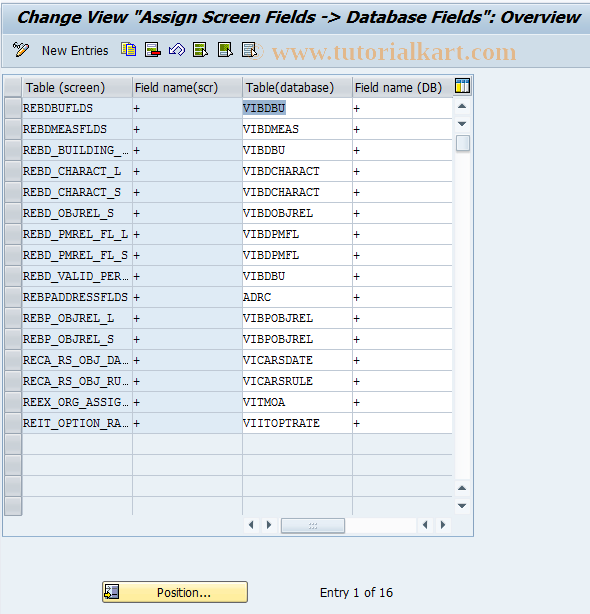Click vertical scrollbar thumb
The image size is (590, 614).
point(462,143)
